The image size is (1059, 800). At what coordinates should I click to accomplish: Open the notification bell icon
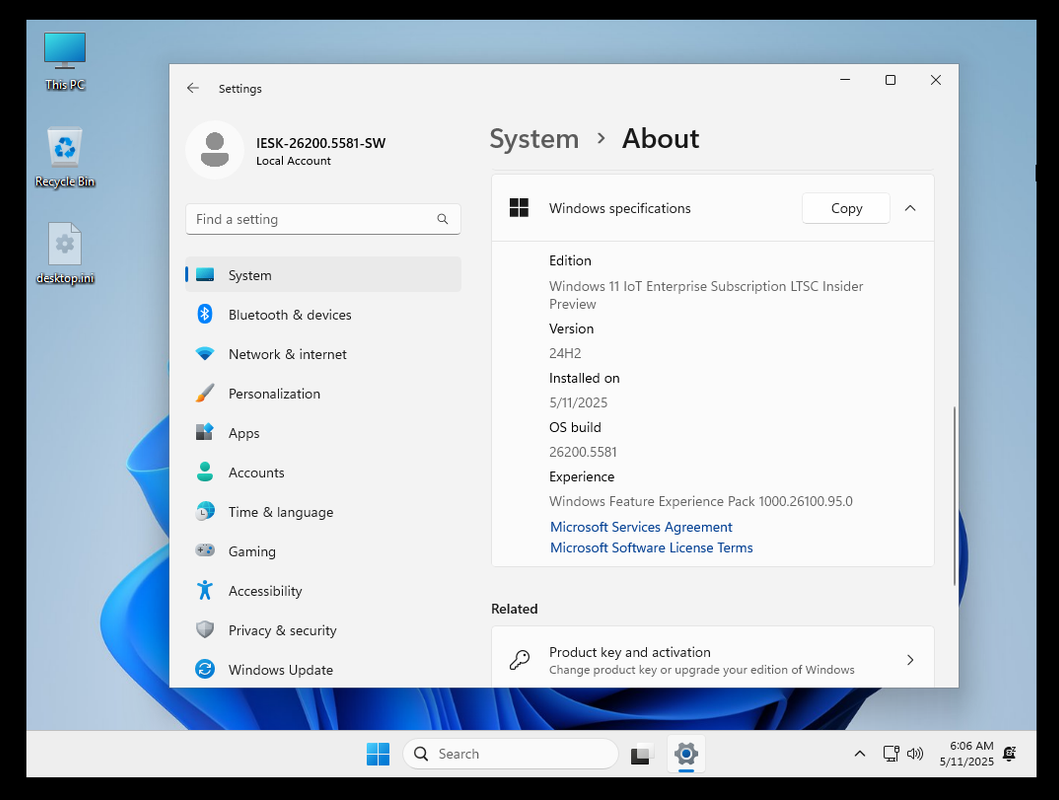tap(1010, 753)
